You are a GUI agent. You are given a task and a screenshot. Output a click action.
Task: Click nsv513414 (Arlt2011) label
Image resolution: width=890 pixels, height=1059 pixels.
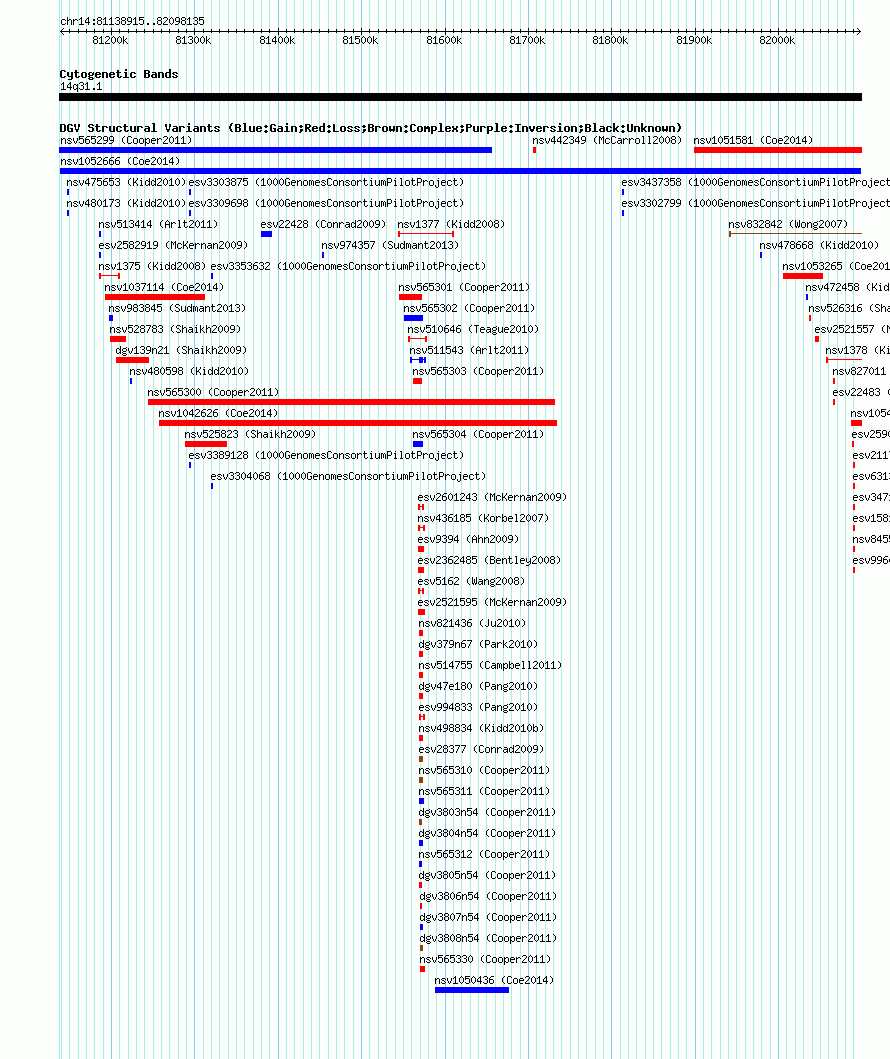pyautogui.click(x=159, y=224)
